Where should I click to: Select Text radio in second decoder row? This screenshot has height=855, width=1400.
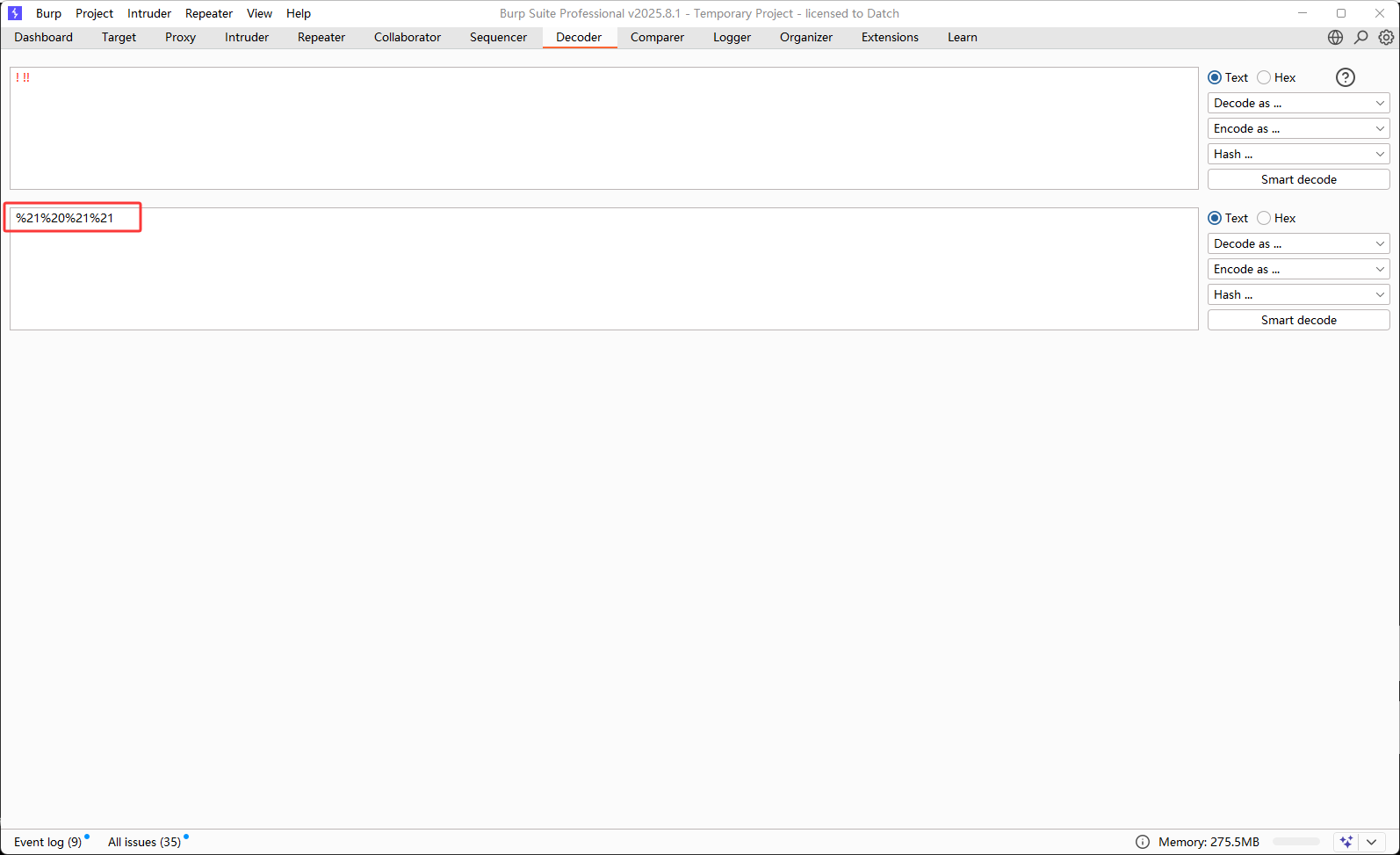tap(1215, 218)
